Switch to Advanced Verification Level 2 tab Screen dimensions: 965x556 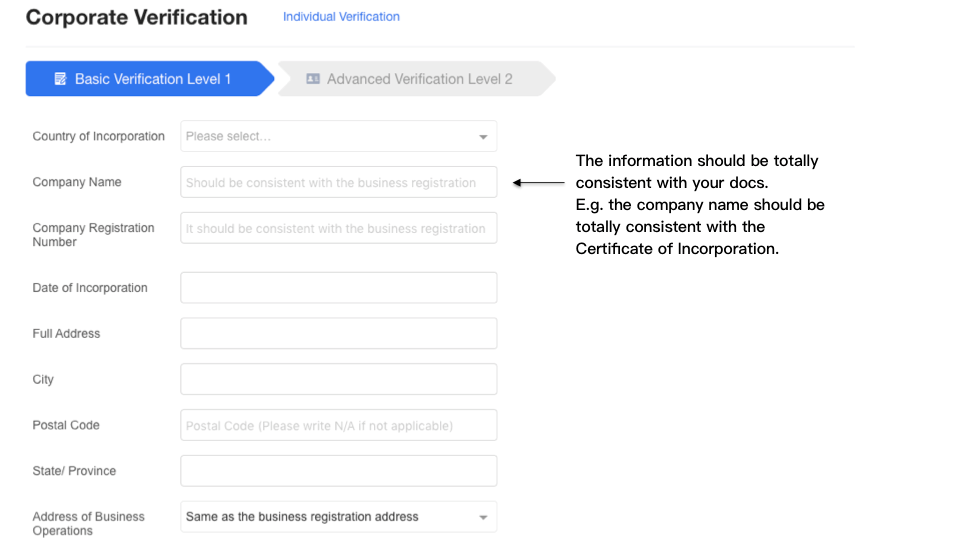pyautogui.click(x=417, y=79)
